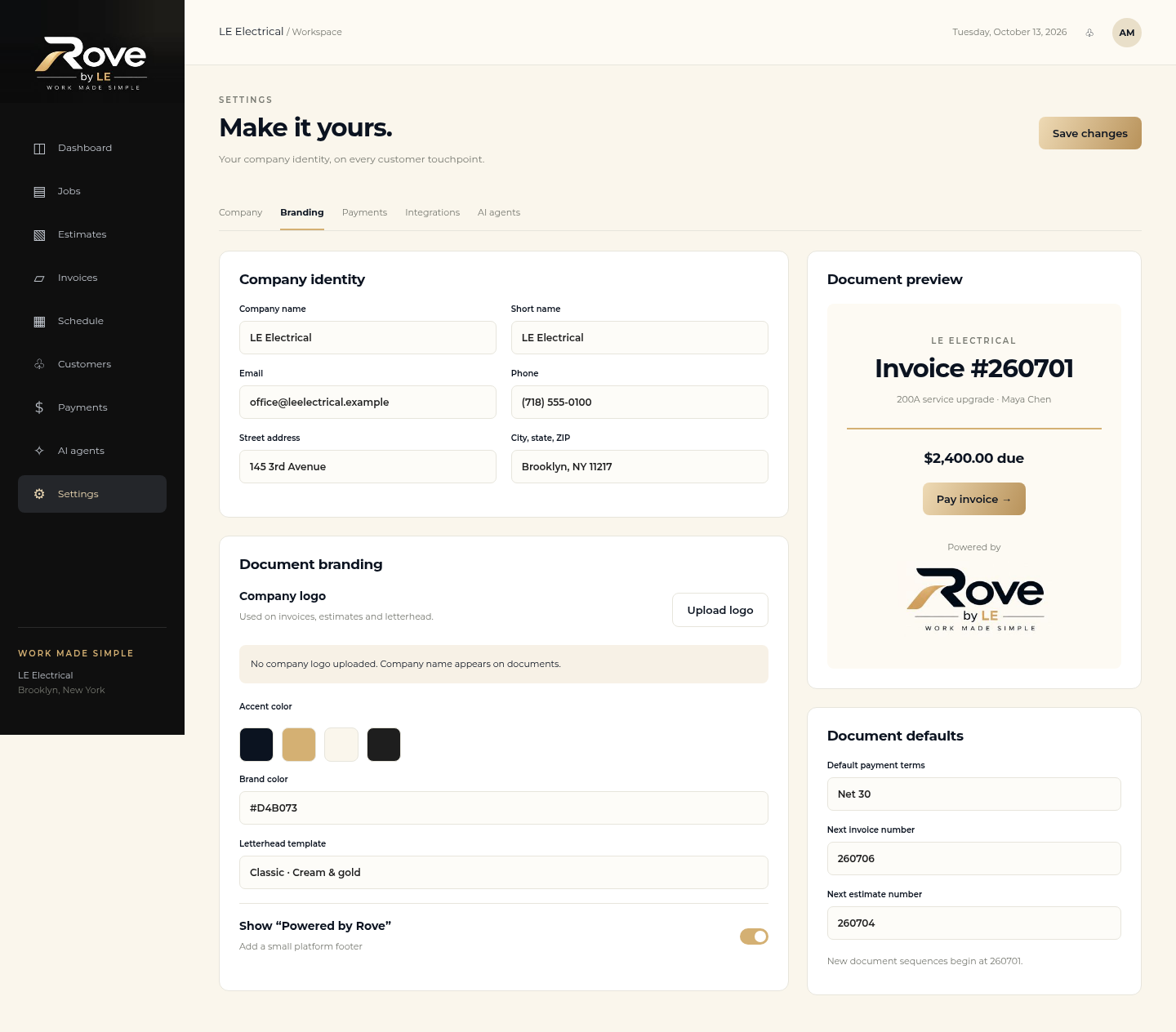Click the Settings gear icon
The height and width of the screenshot is (1032, 1176).
pyautogui.click(x=39, y=494)
